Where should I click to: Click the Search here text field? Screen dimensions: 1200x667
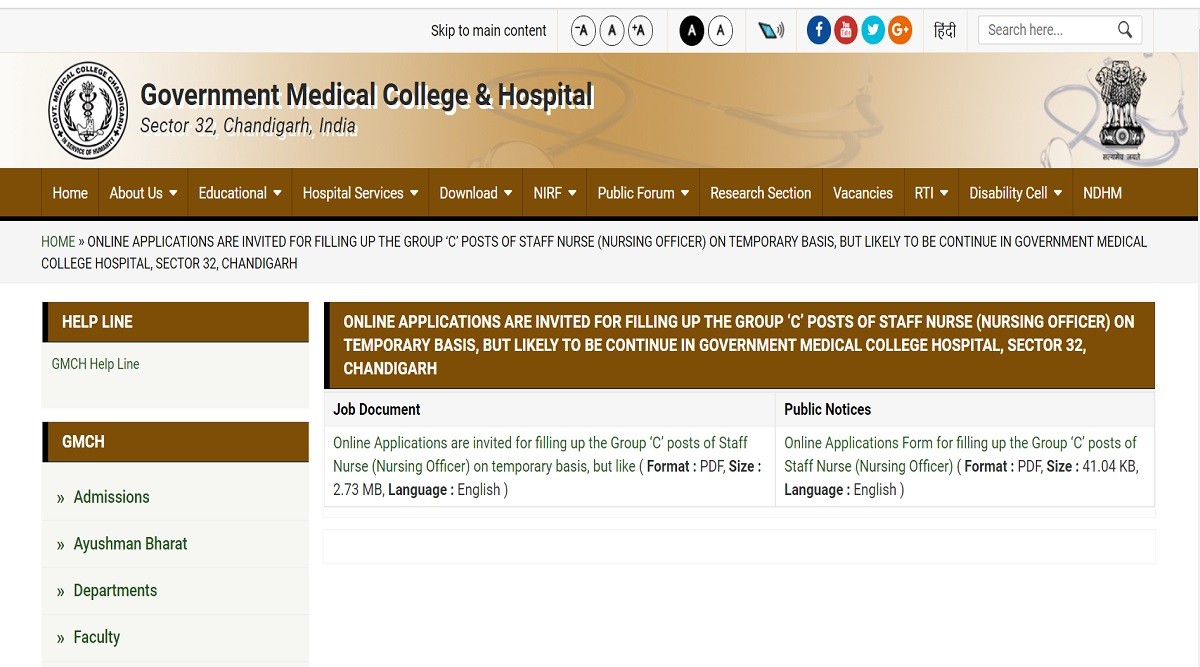coord(1045,30)
